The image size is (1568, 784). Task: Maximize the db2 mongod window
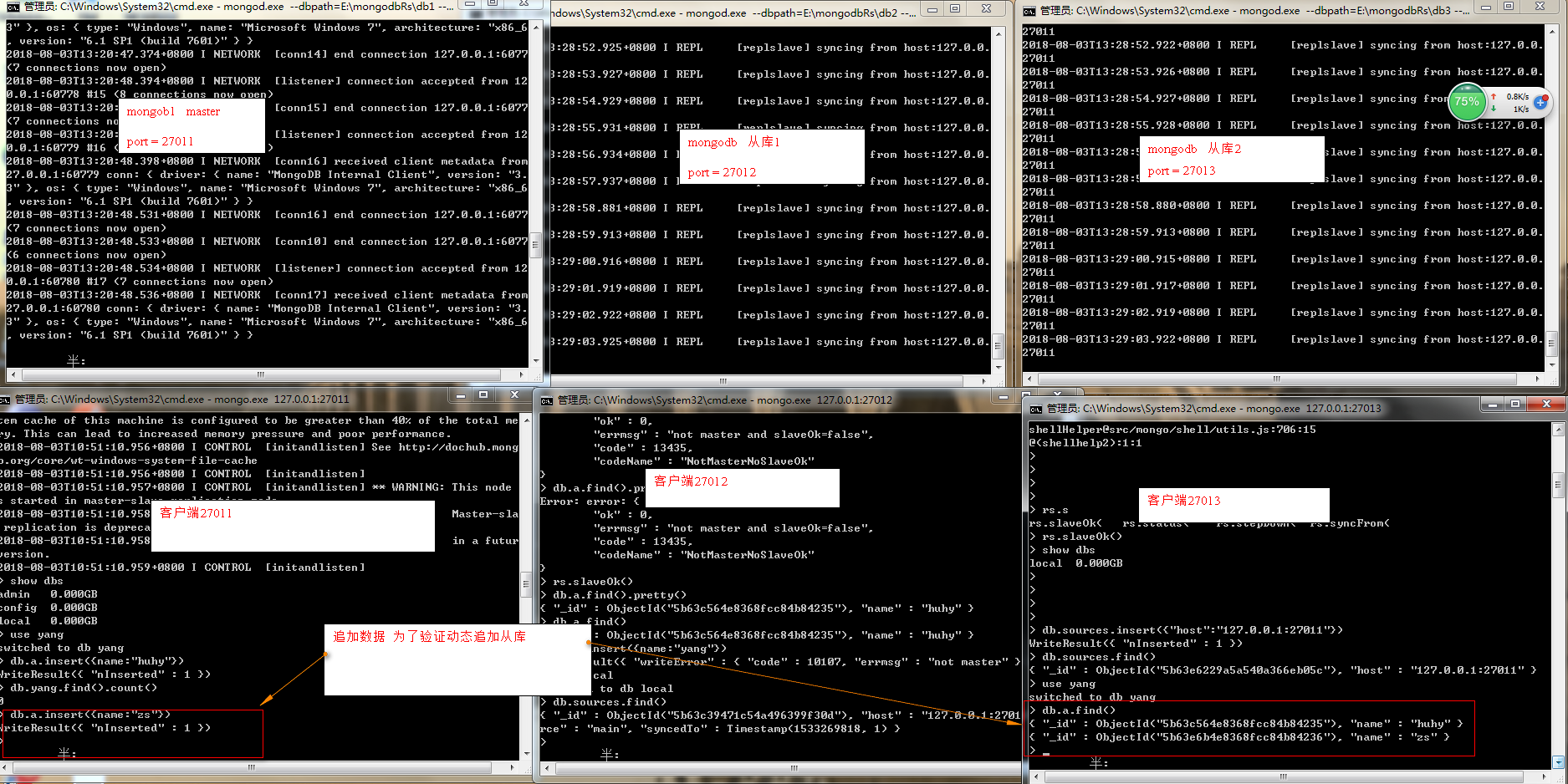955,8
